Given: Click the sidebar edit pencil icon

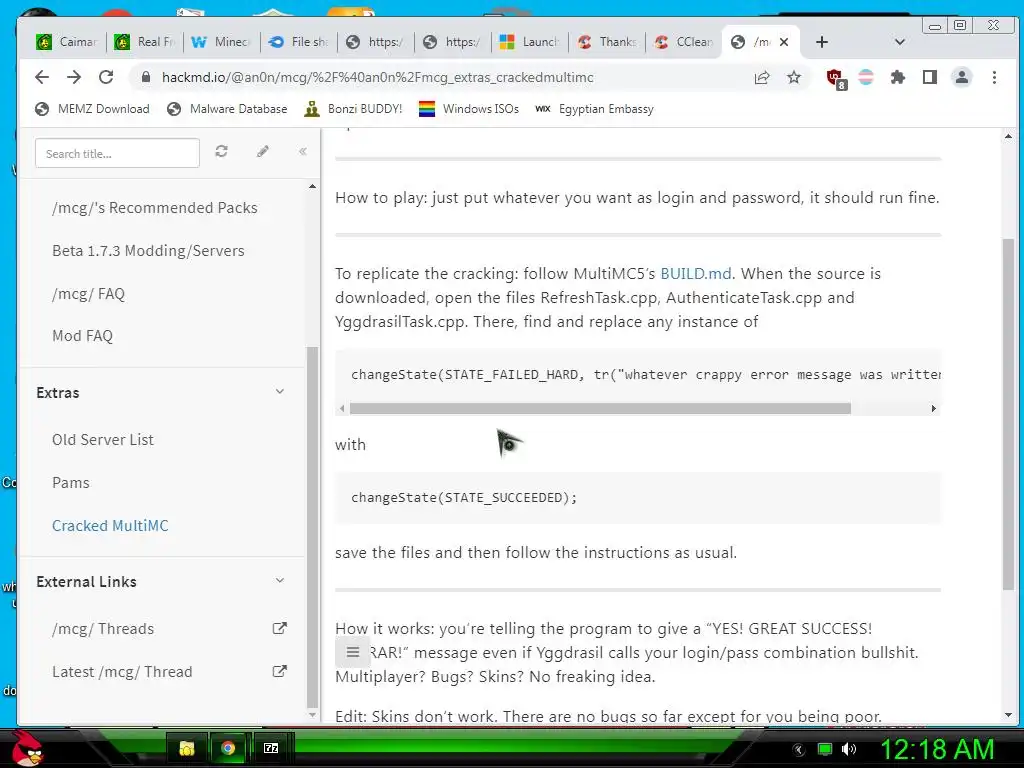Looking at the screenshot, I should pyautogui.click(x=263, y=152).
